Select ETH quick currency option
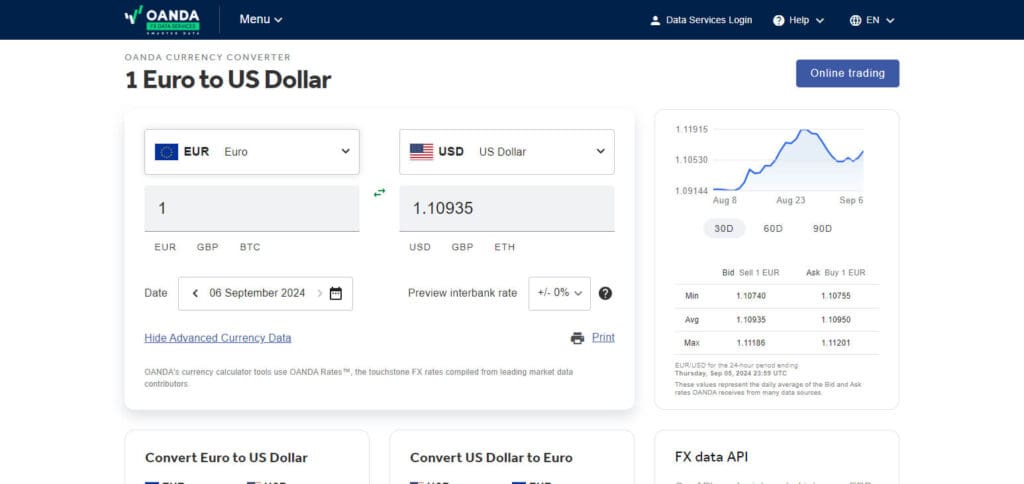Screen dimensions: 1024x484 (x=505, y=248)
